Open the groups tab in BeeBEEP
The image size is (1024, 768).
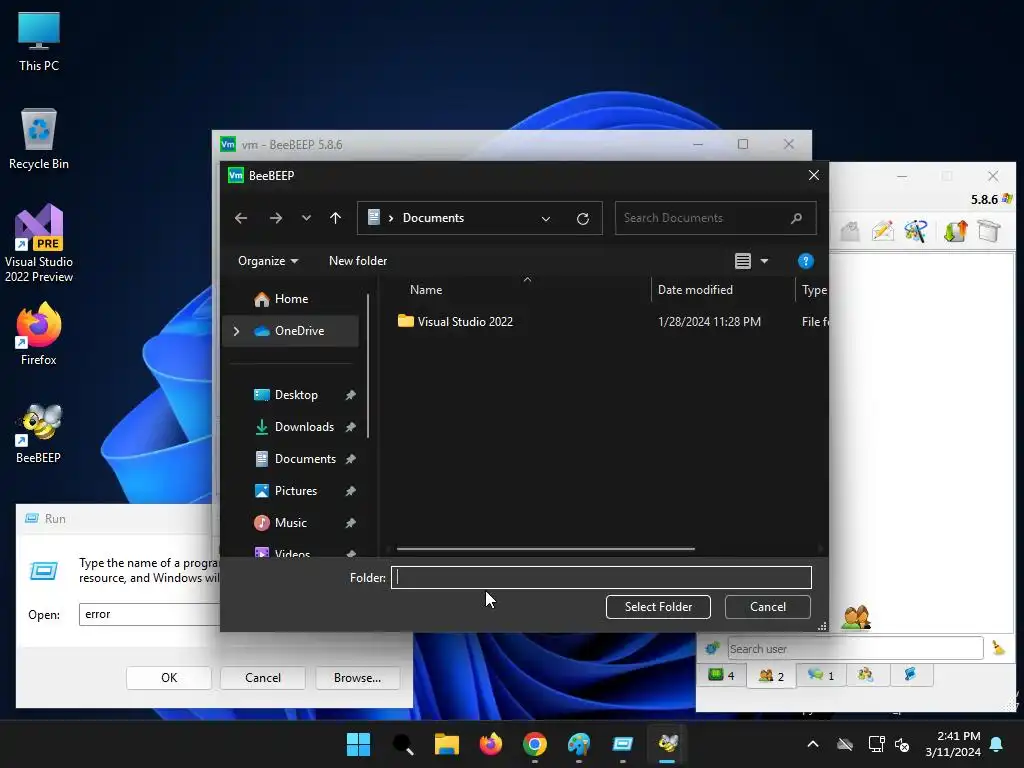[866, 675]
